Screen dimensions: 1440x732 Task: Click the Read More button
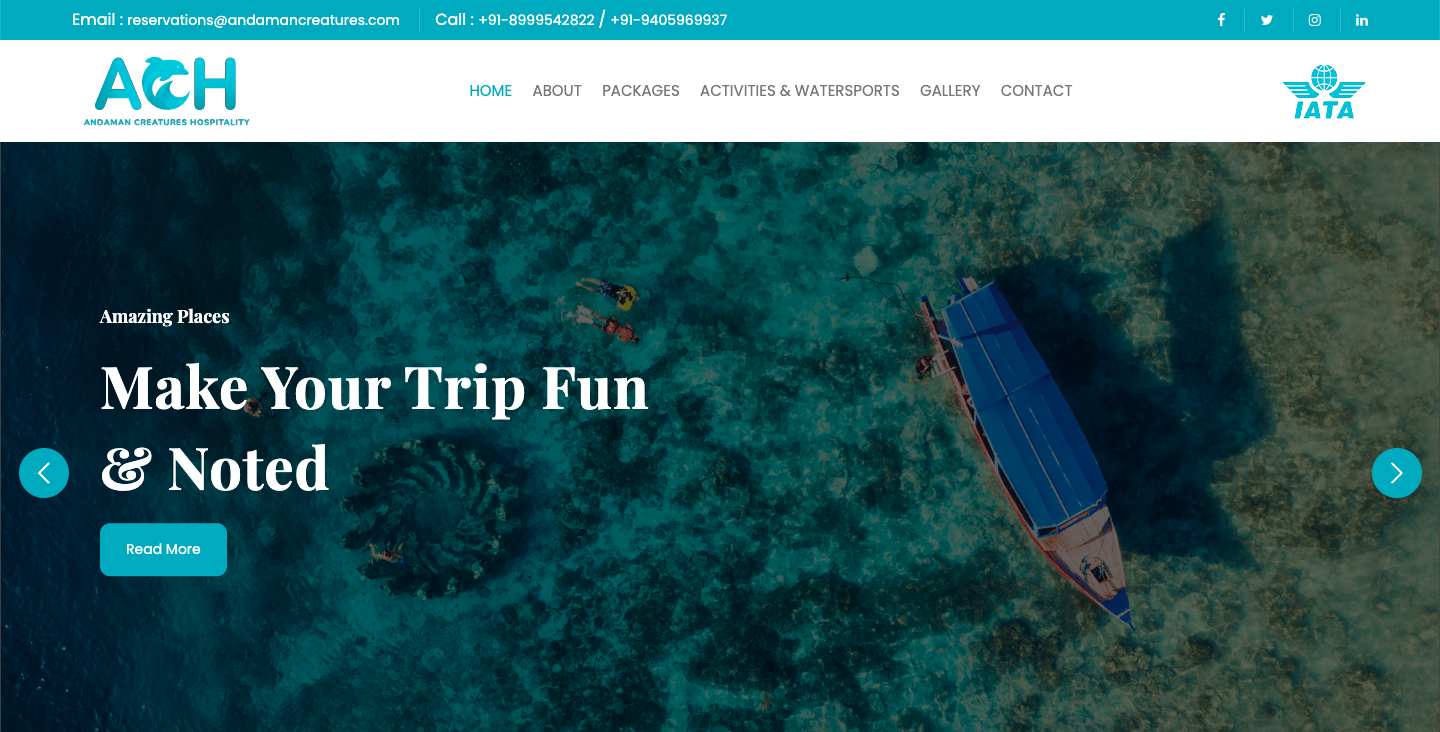pyautogui.click(x=163, y=549)
